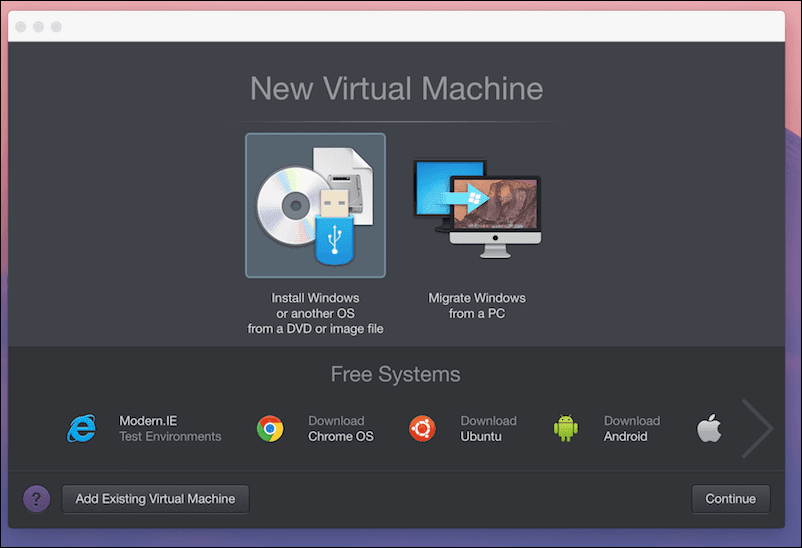Screen dimensions: 802x548
Task: Click the Ubuntu logo icon
Action: (422, 428)
